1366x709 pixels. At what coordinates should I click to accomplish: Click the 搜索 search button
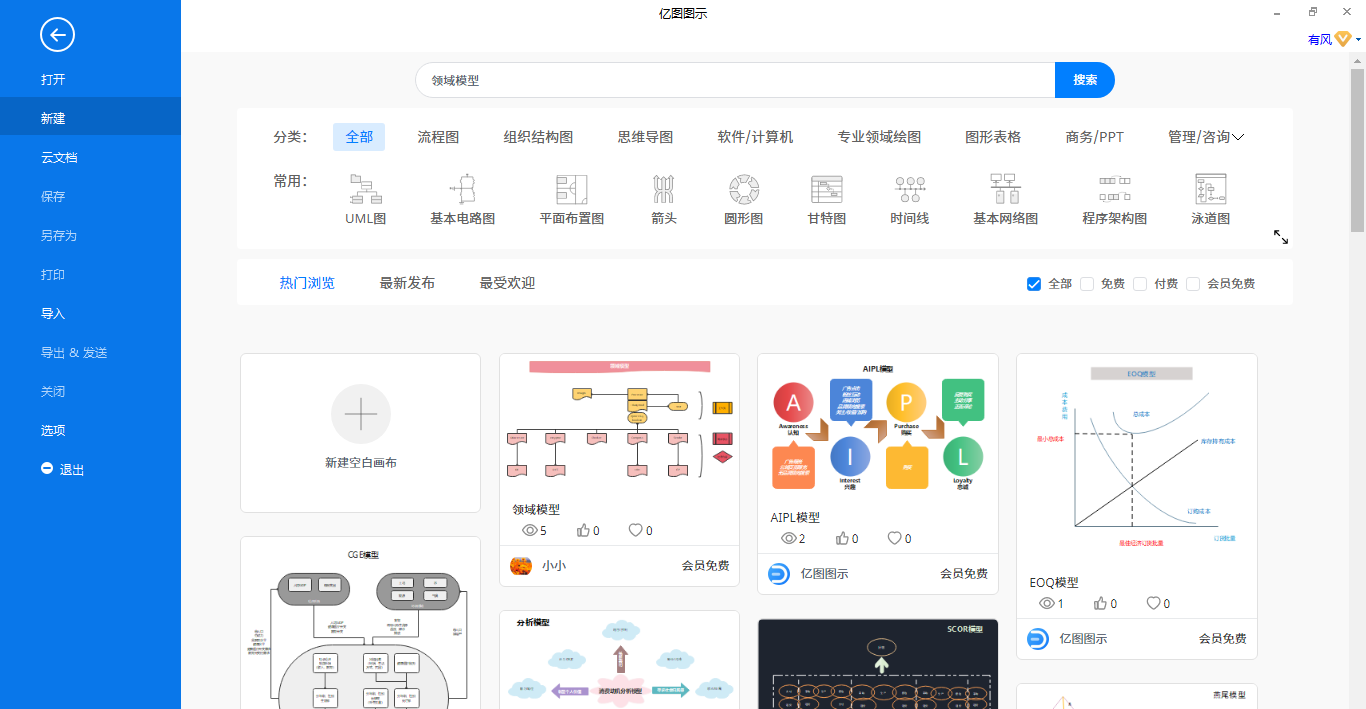[x=1085, y=80]
